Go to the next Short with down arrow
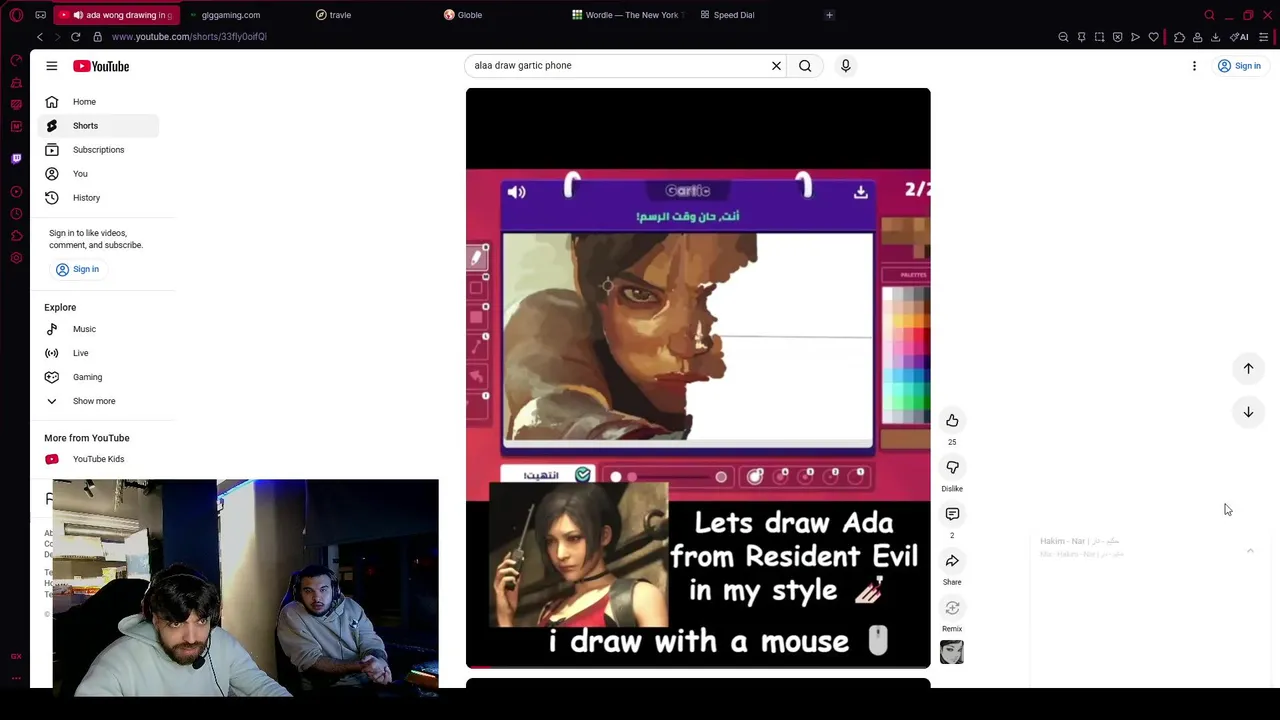This screenshot has width=1280, height=720. tap(1248, 412)
